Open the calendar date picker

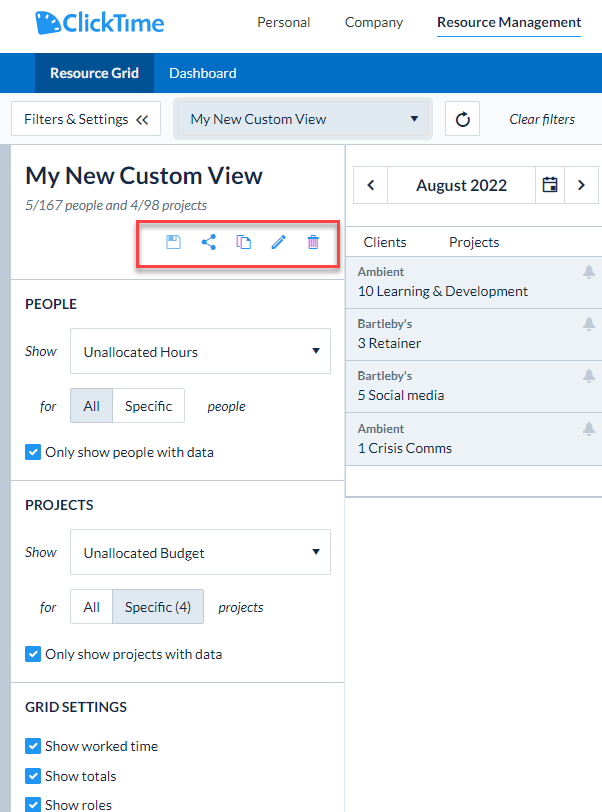tap(550, 185)
